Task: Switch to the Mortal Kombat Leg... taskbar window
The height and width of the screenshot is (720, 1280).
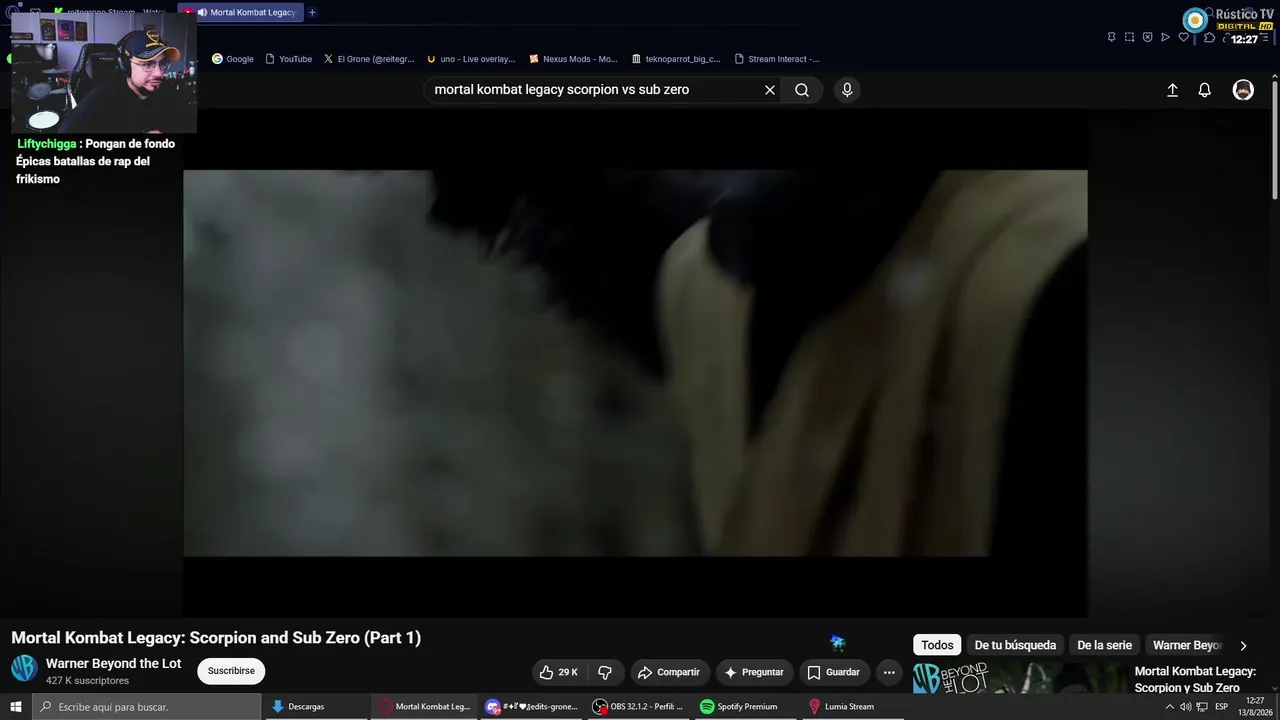Action: click(x=424, y=707)
